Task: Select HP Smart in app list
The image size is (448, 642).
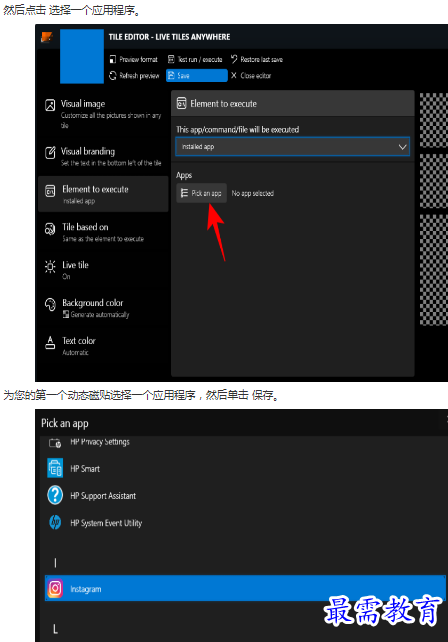Action: tap(245, 468)
